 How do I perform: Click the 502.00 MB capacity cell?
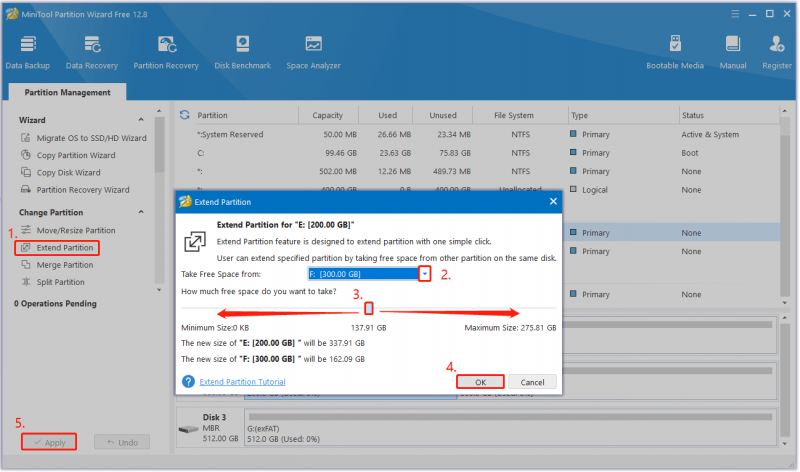(338, 171)
